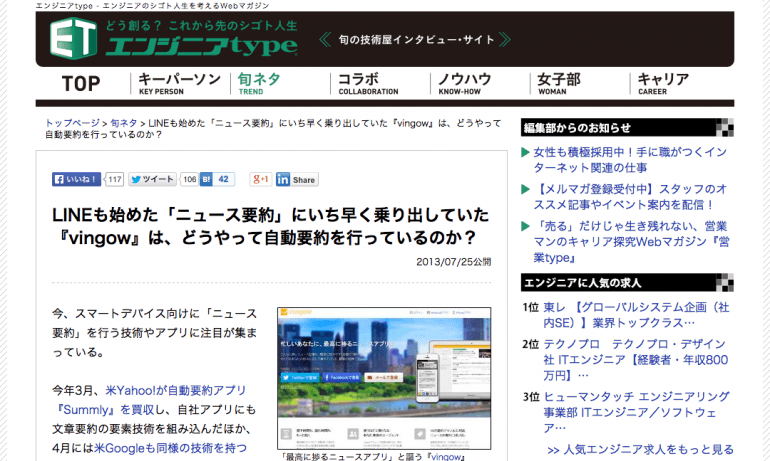Click the green arrow beside メルマガ登録受付中
Screen dimensions: 770x461
(x=525, y=190)
